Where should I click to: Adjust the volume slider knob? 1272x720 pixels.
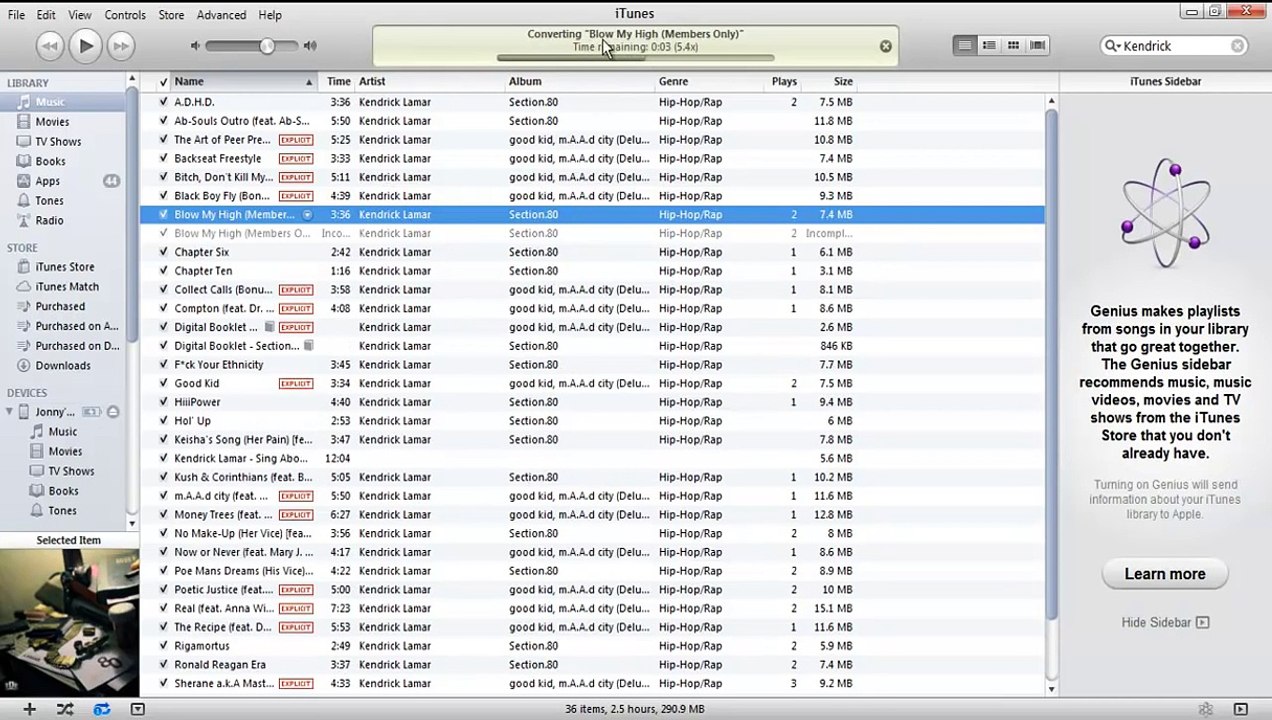pyautogui.click(x=267, y=46)
